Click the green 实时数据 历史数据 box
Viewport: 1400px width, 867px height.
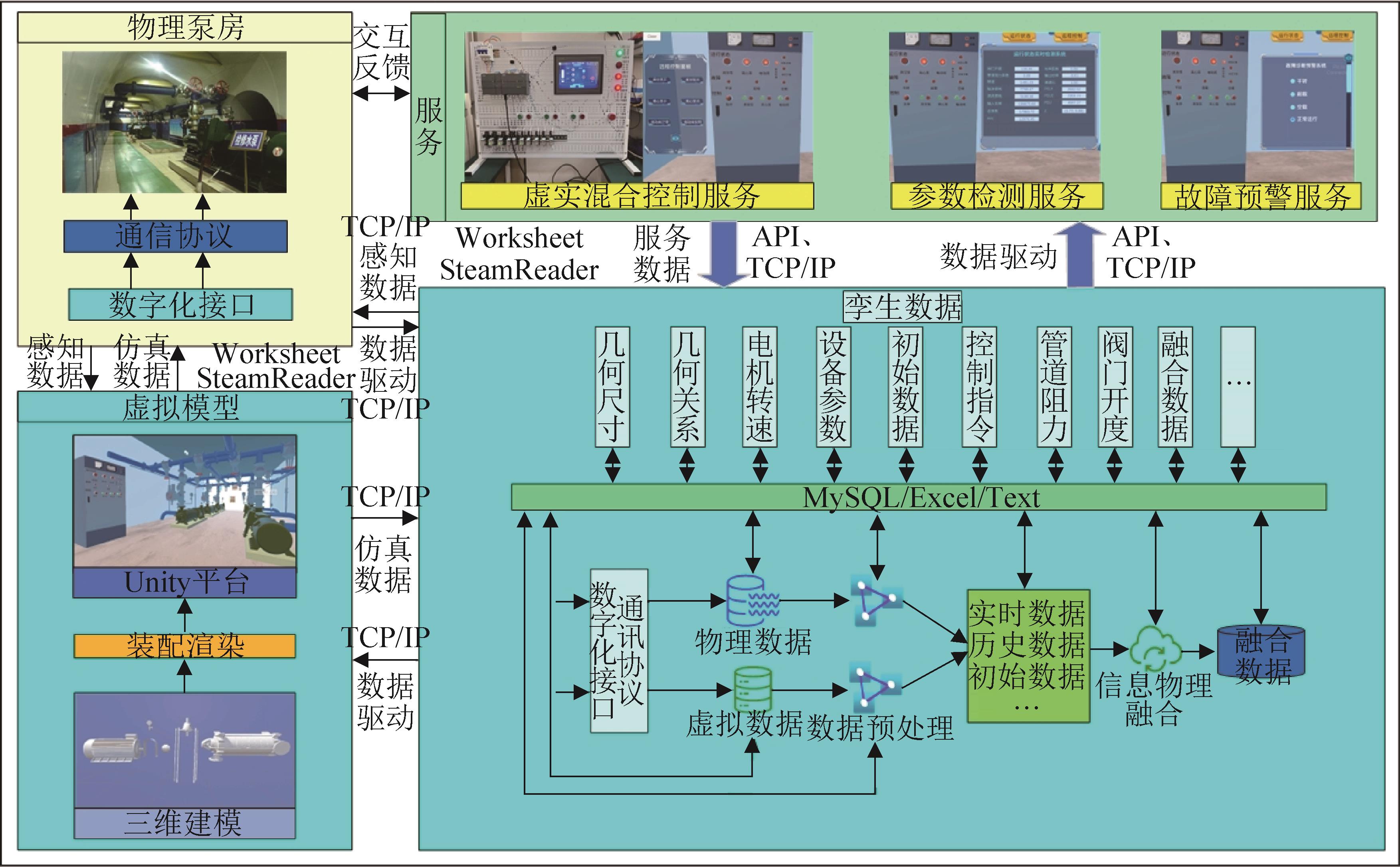pos(1028,656)
